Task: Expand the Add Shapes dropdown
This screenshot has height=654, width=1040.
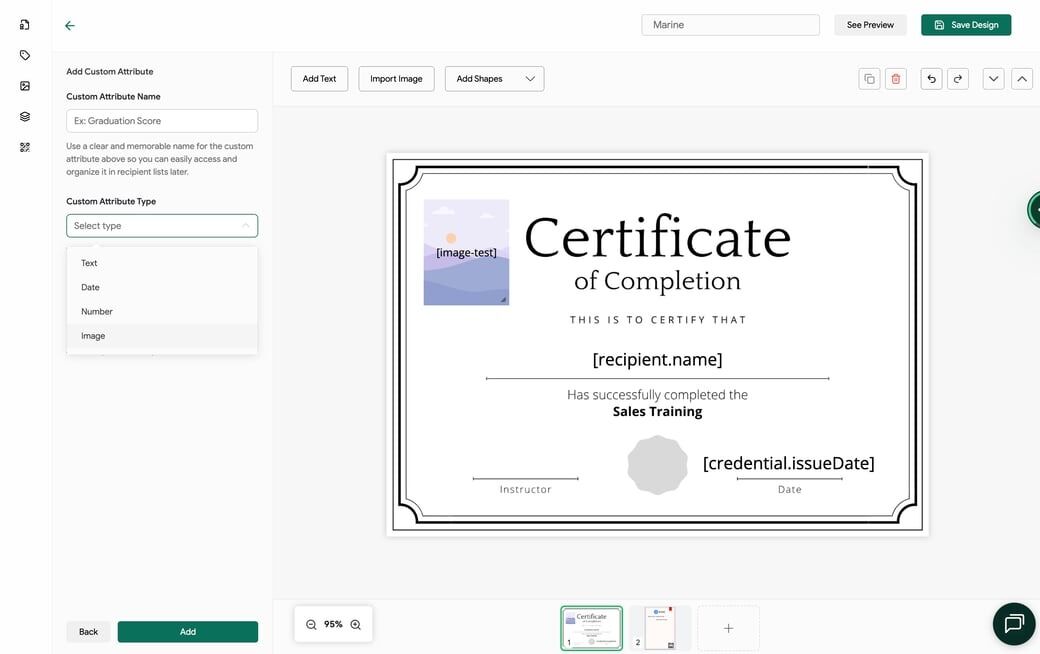Action: click(494, 79)
